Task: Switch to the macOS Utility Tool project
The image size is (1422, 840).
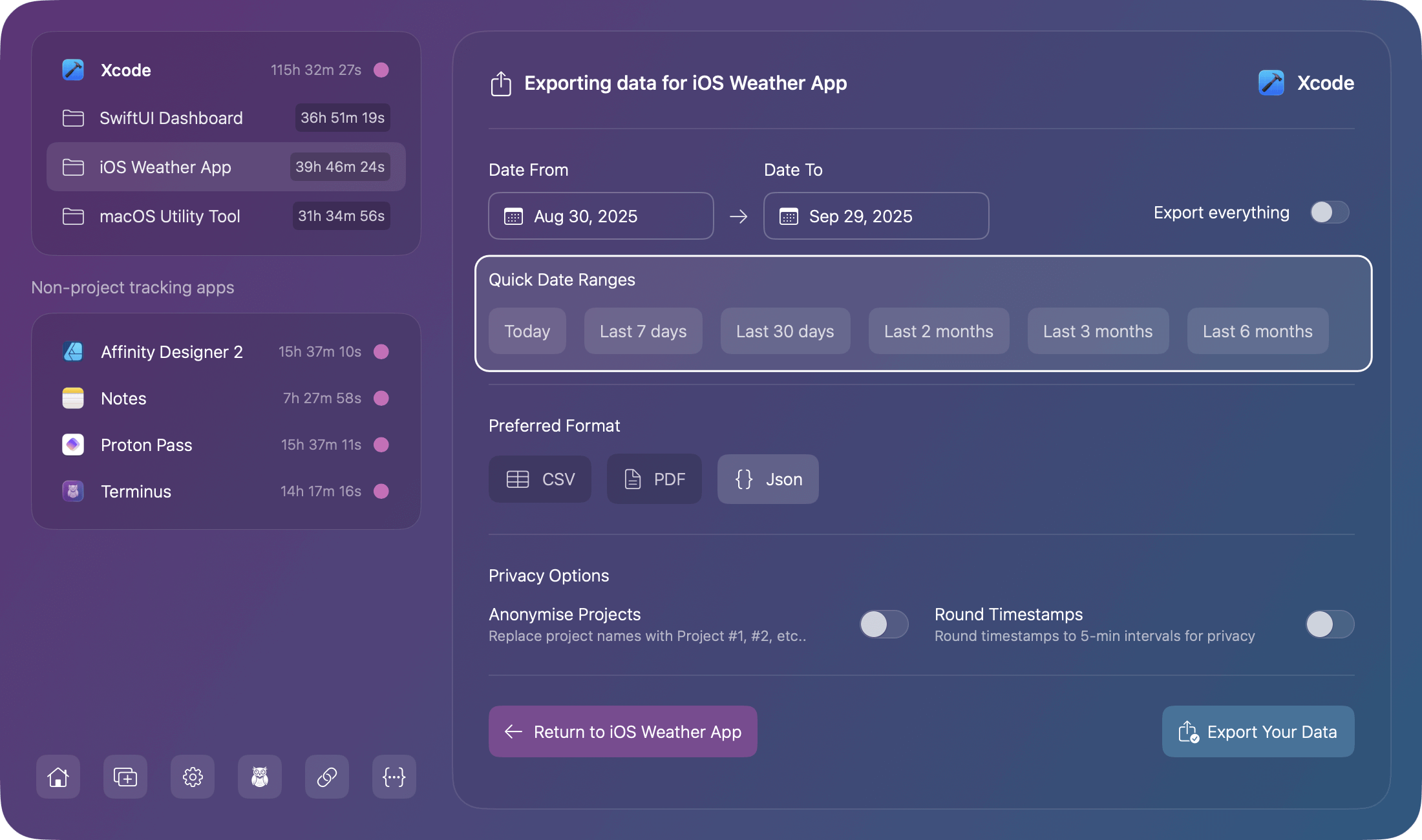Action: (x=169, y=216)
